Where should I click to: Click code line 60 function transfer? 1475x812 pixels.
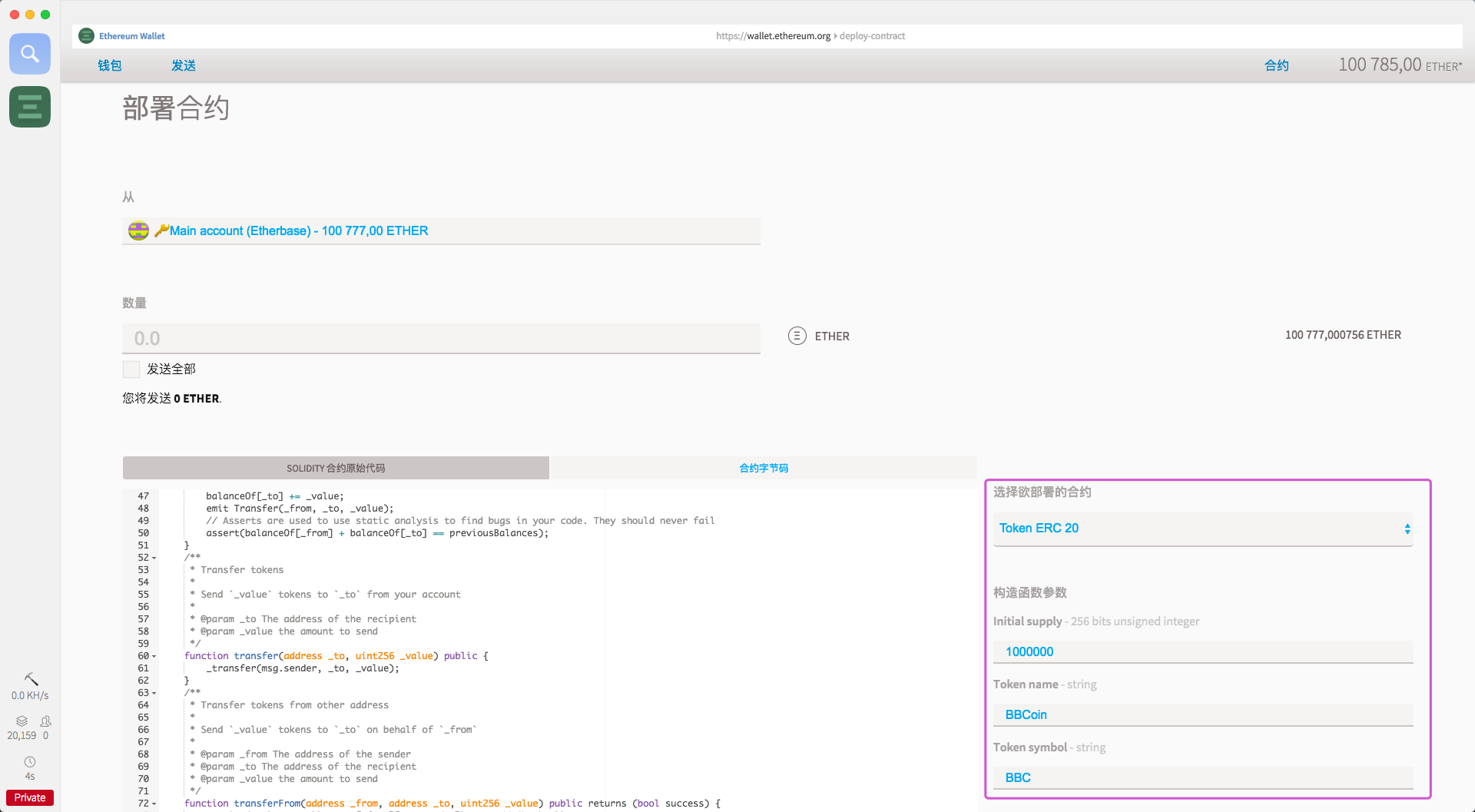tap(336, 656)
